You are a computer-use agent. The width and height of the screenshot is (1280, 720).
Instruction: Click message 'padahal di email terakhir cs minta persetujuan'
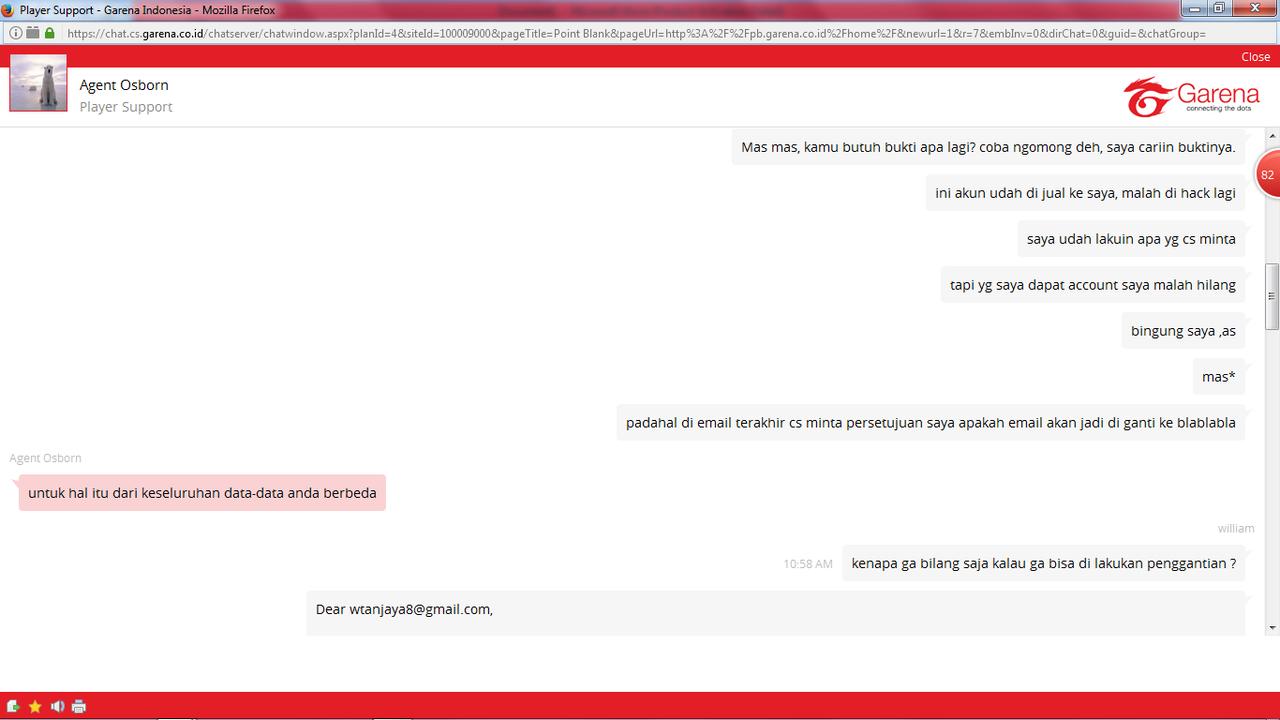click(x=931, y=423)
